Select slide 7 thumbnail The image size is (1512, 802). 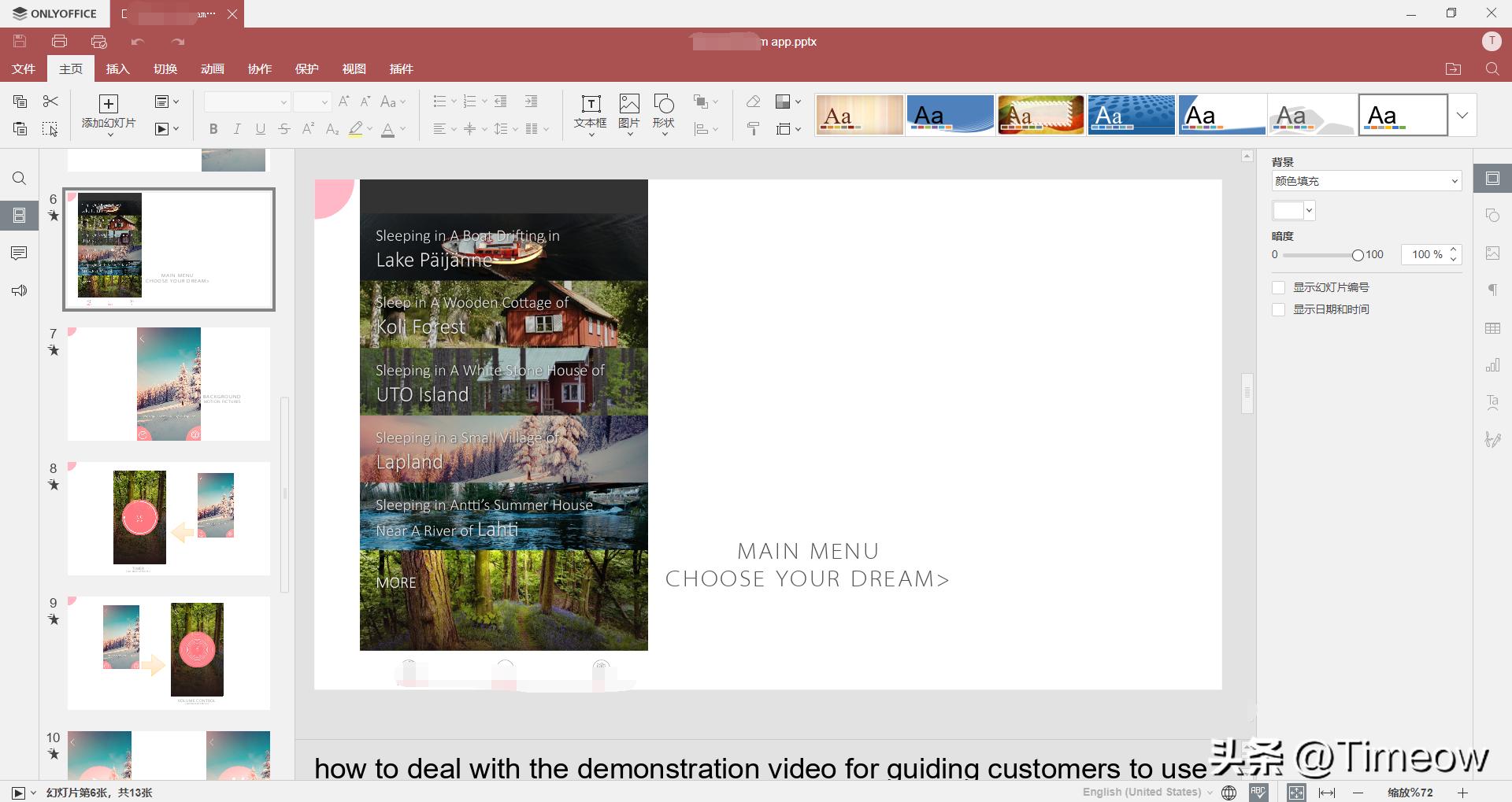point(169,384)
